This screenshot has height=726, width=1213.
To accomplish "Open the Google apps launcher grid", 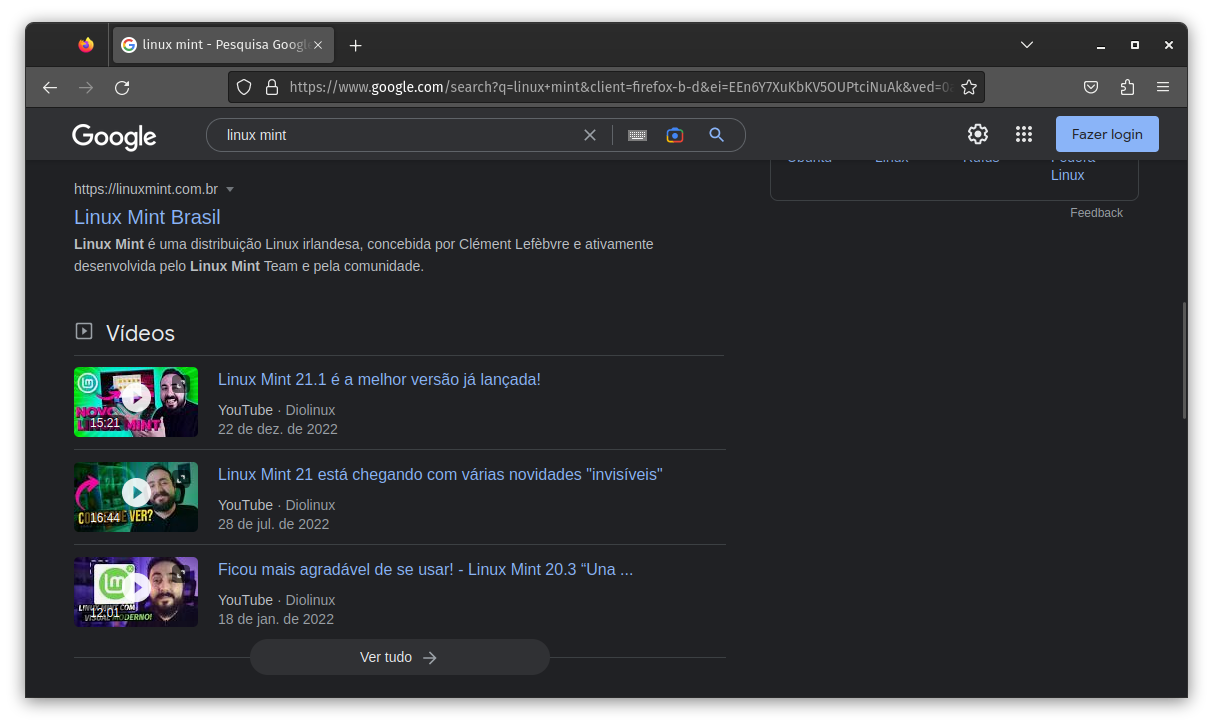I will click(1023, 133).
